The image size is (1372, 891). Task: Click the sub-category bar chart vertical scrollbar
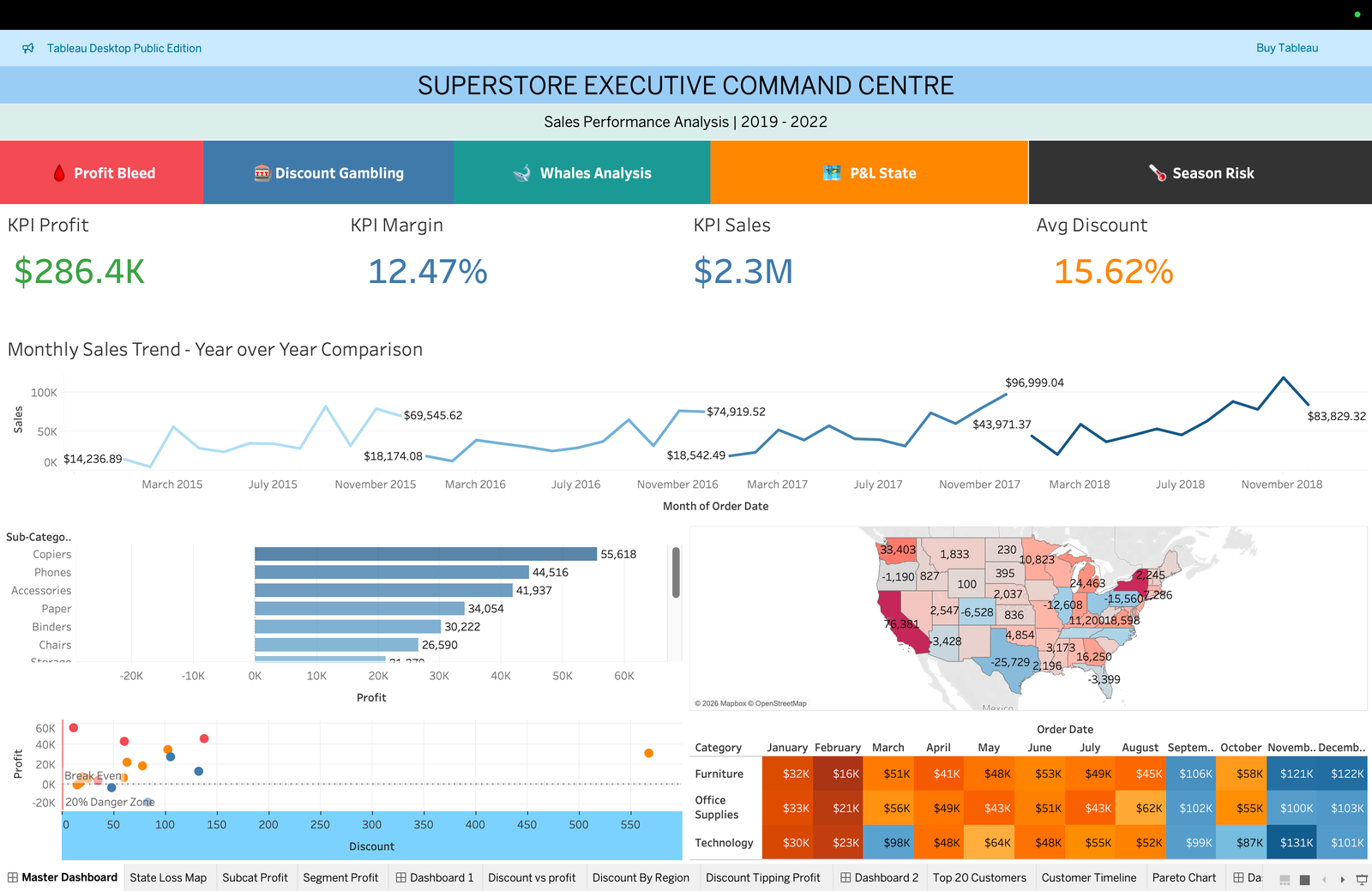tap(676, 573)
